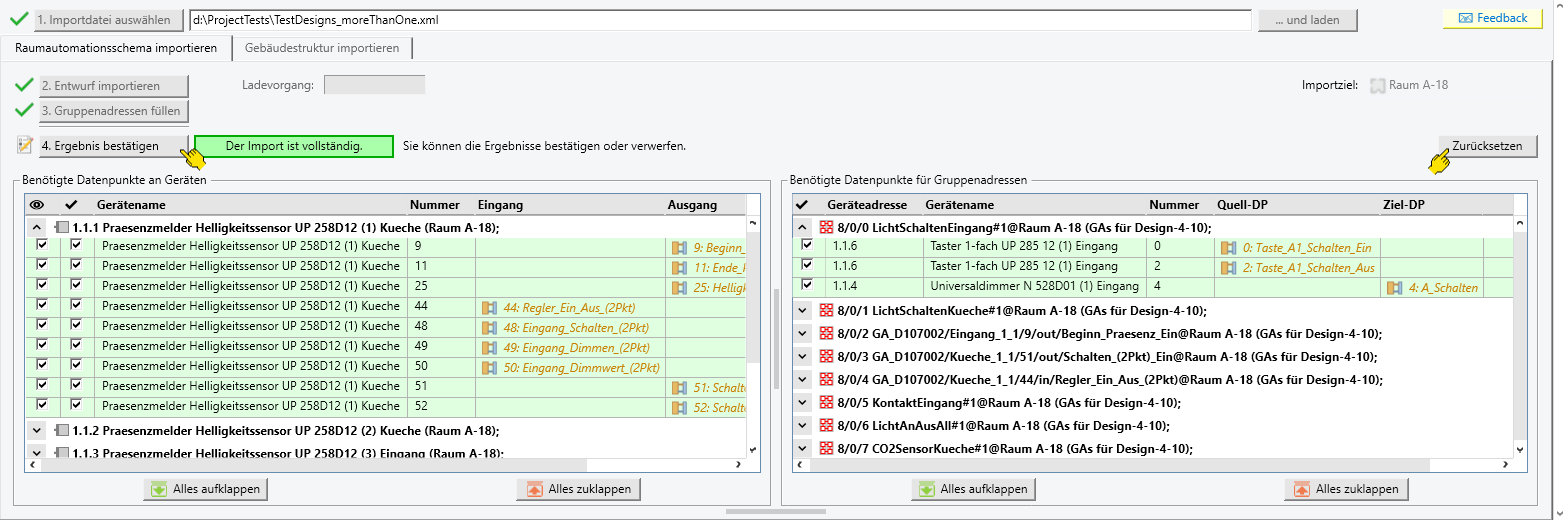1566x520 pixels.
Task: Toggle selection checkbox in row number 11
Action: click(x=76, y=265)
